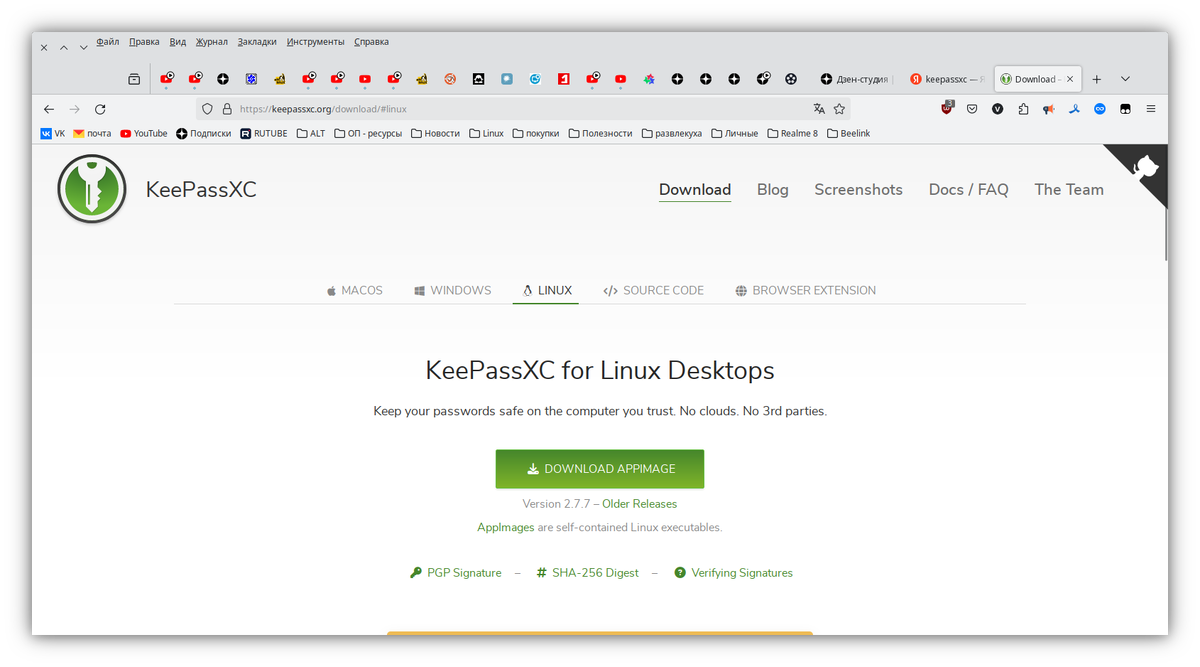Open the Verifying Signatures link
Viewport: 1200px width, 667px height.
(733, 573)
